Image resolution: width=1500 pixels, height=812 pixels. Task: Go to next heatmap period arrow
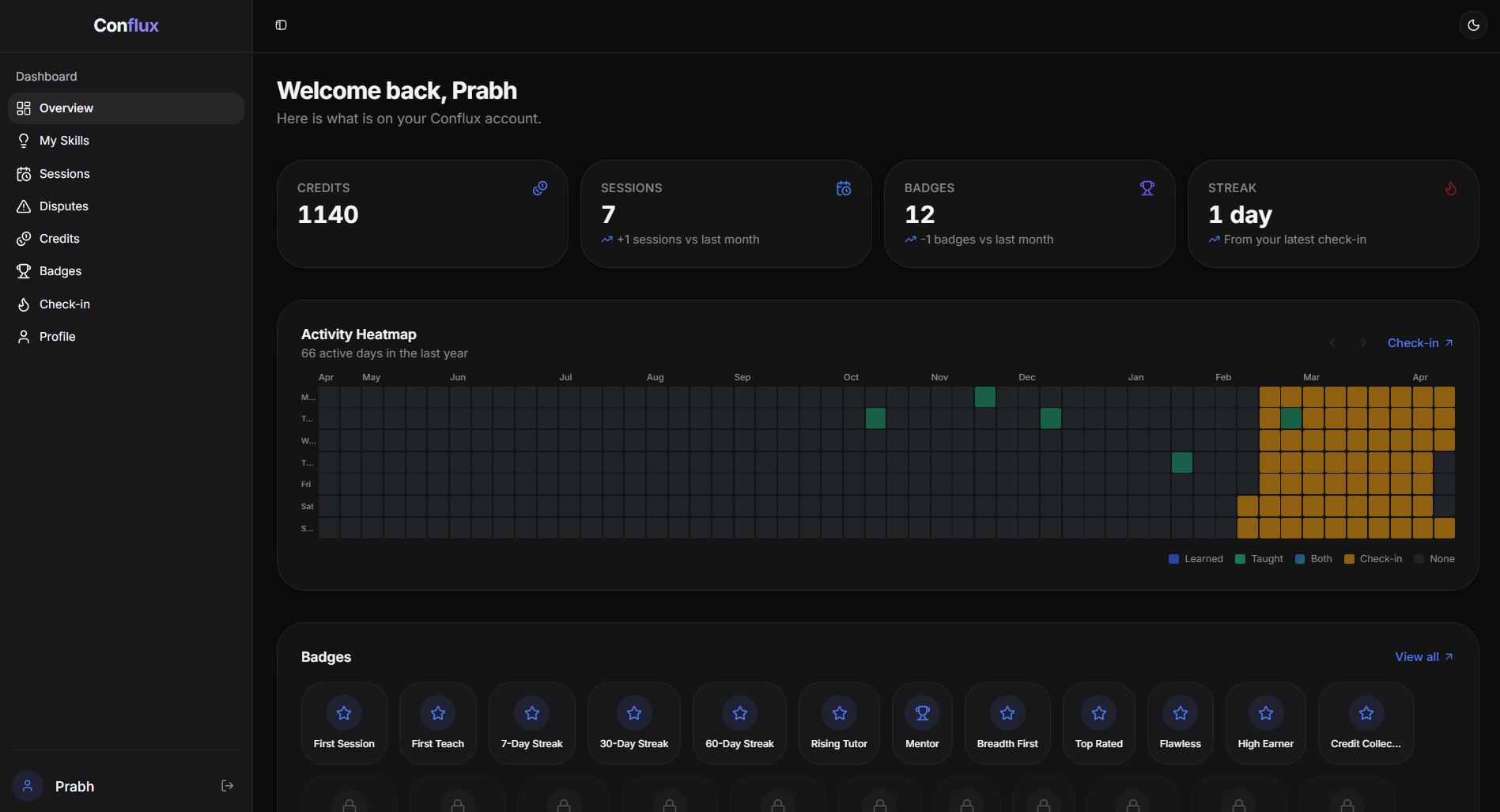(x=1363, y=343)
